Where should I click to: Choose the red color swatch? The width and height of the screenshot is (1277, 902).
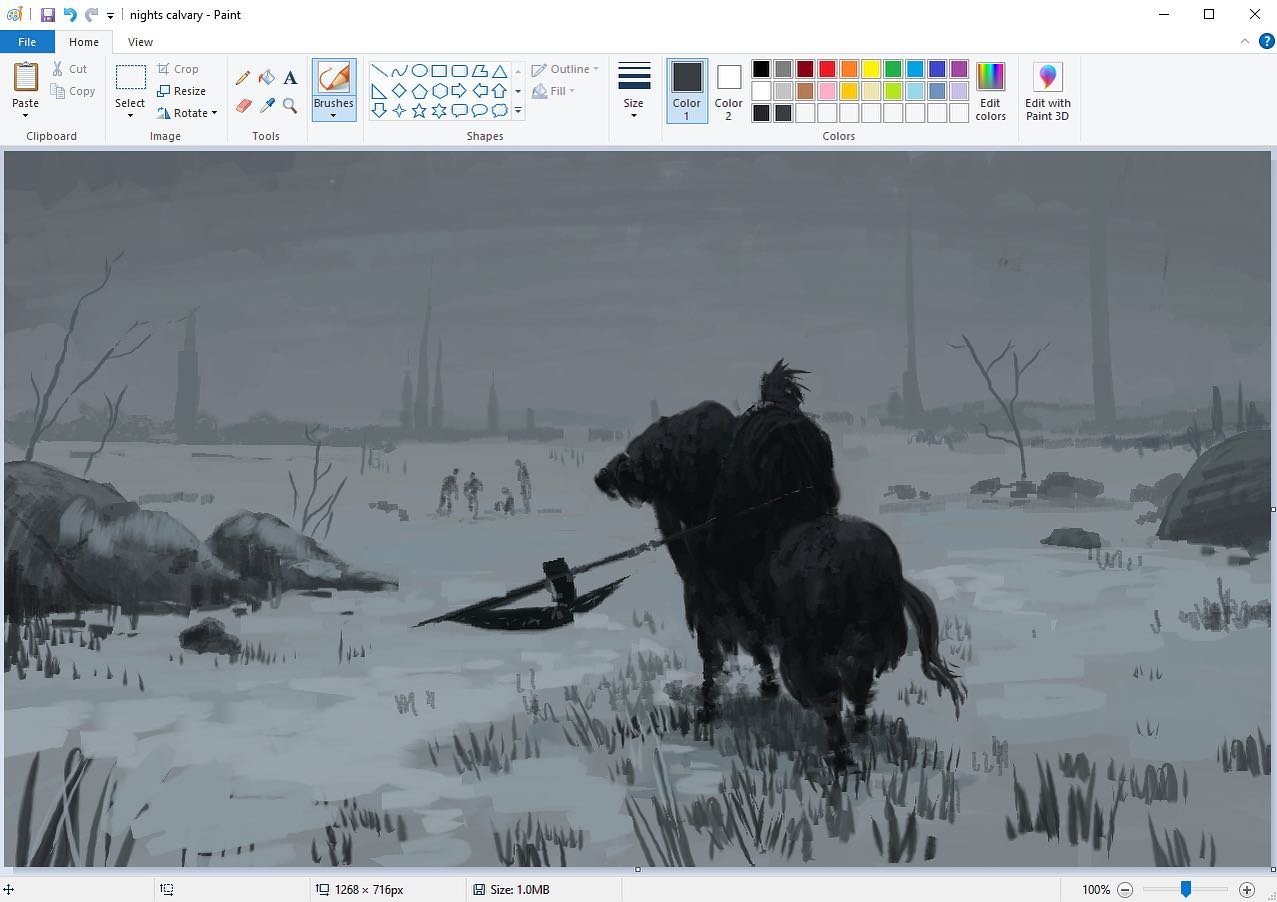pyautogui.click(x=827, y=69)
